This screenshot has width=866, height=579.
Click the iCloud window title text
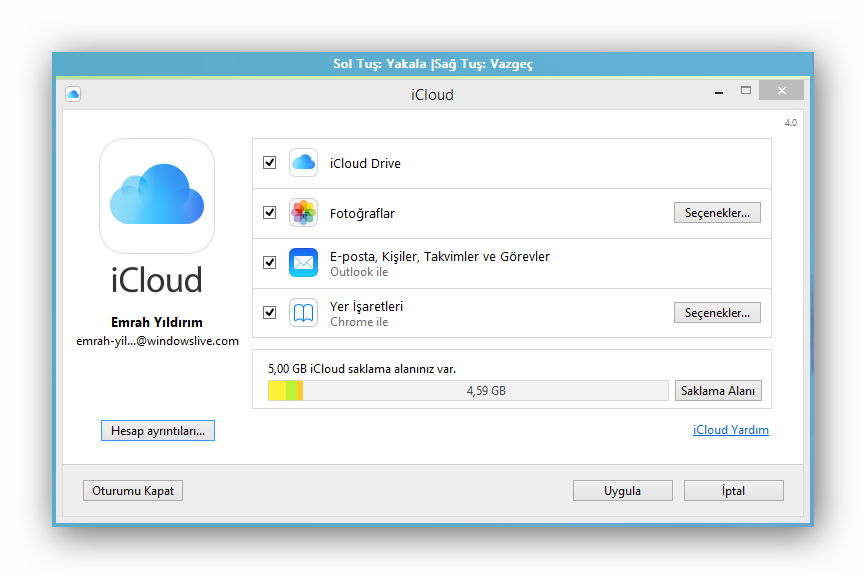[x=432, y=95]
